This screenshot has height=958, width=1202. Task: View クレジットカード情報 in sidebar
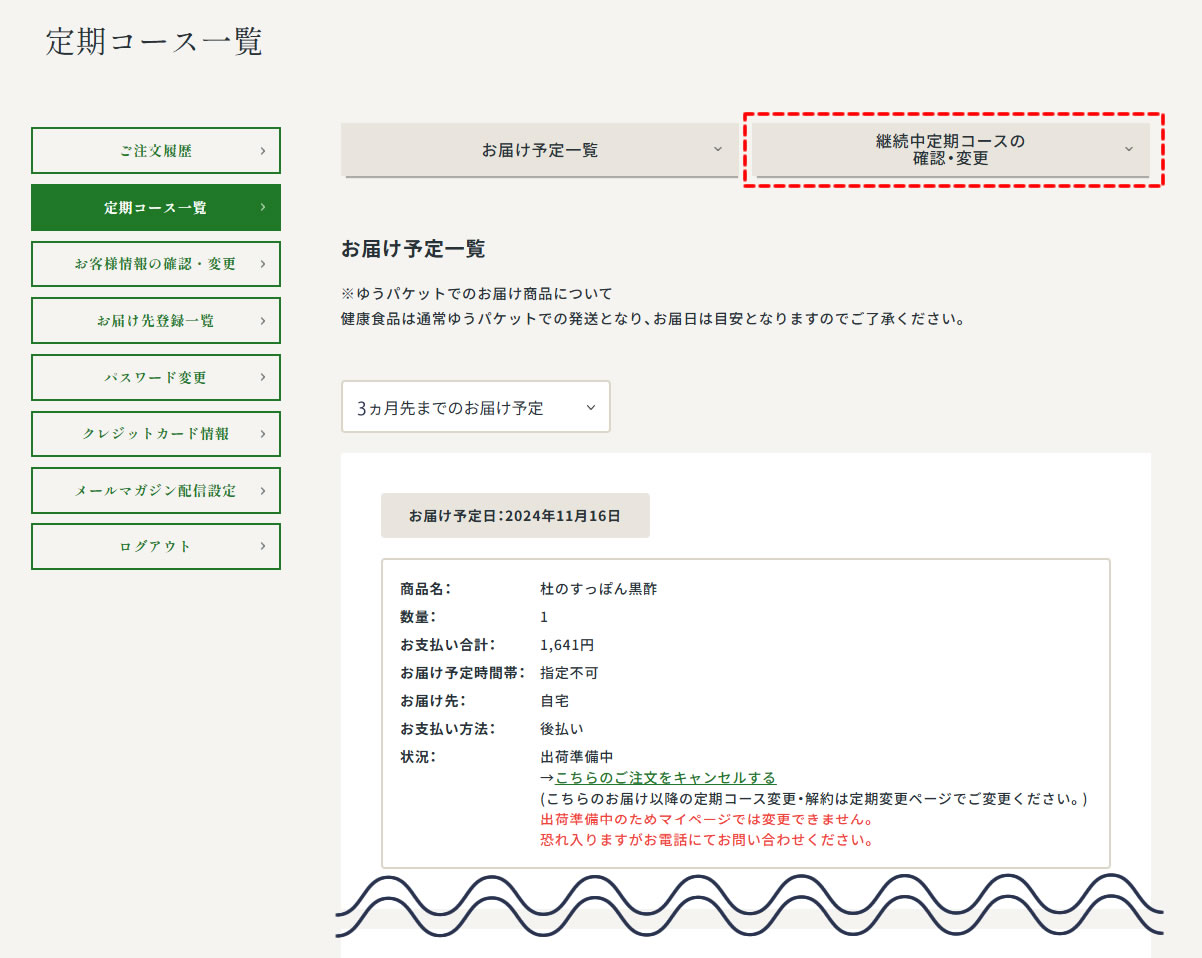click(x=156, y=434)
